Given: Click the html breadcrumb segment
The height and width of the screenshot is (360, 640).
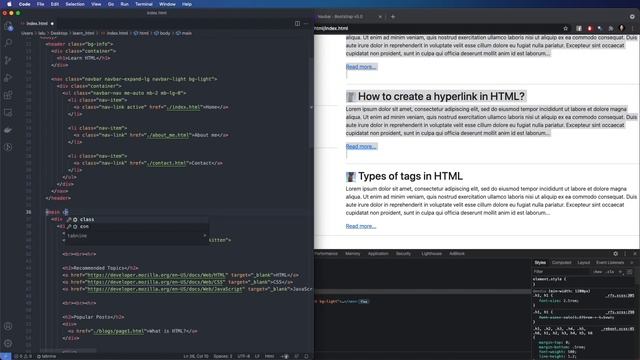Looking at the screenshot, I should [141, 33].
